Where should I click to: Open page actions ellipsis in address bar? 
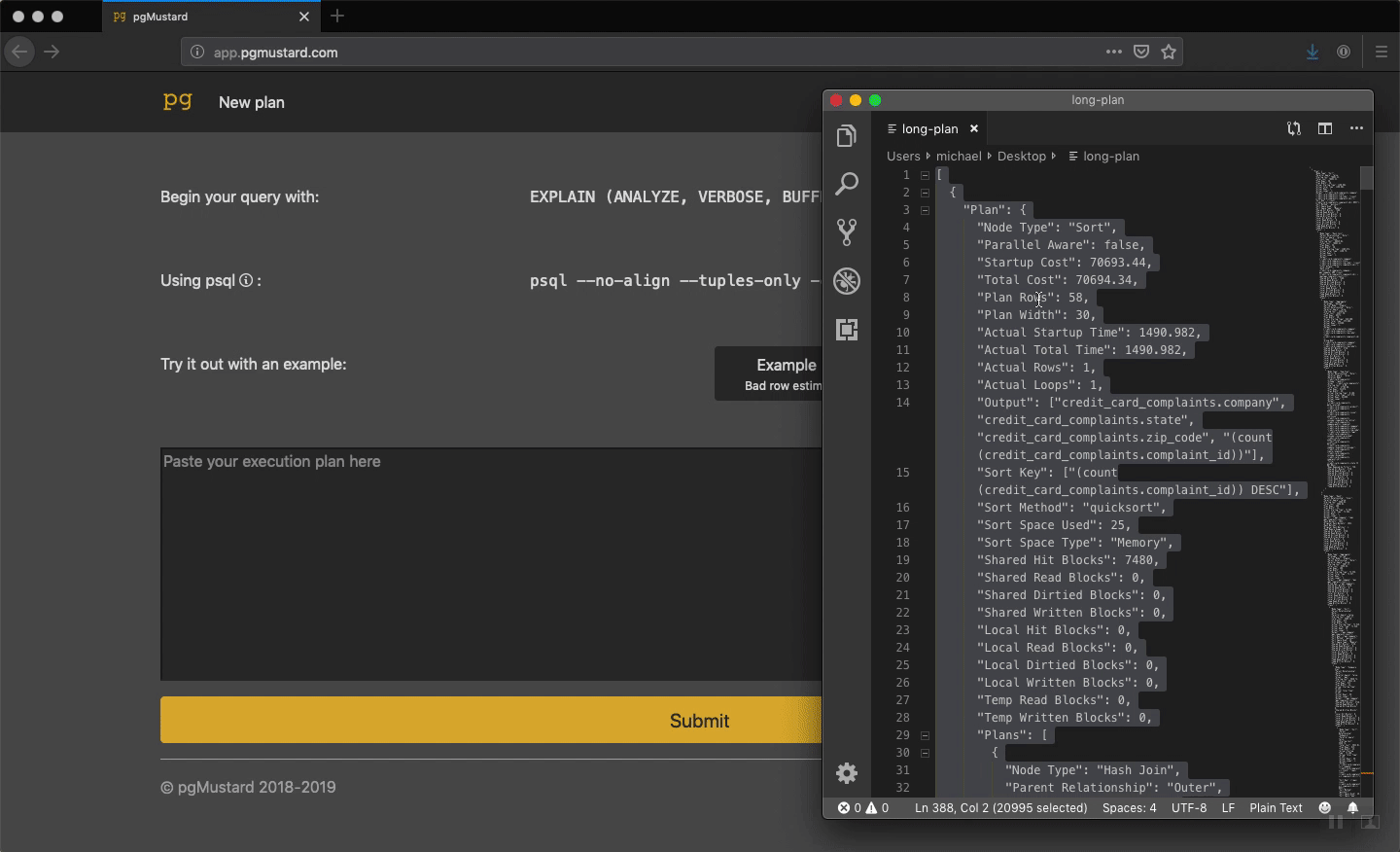click(1114, 52)
